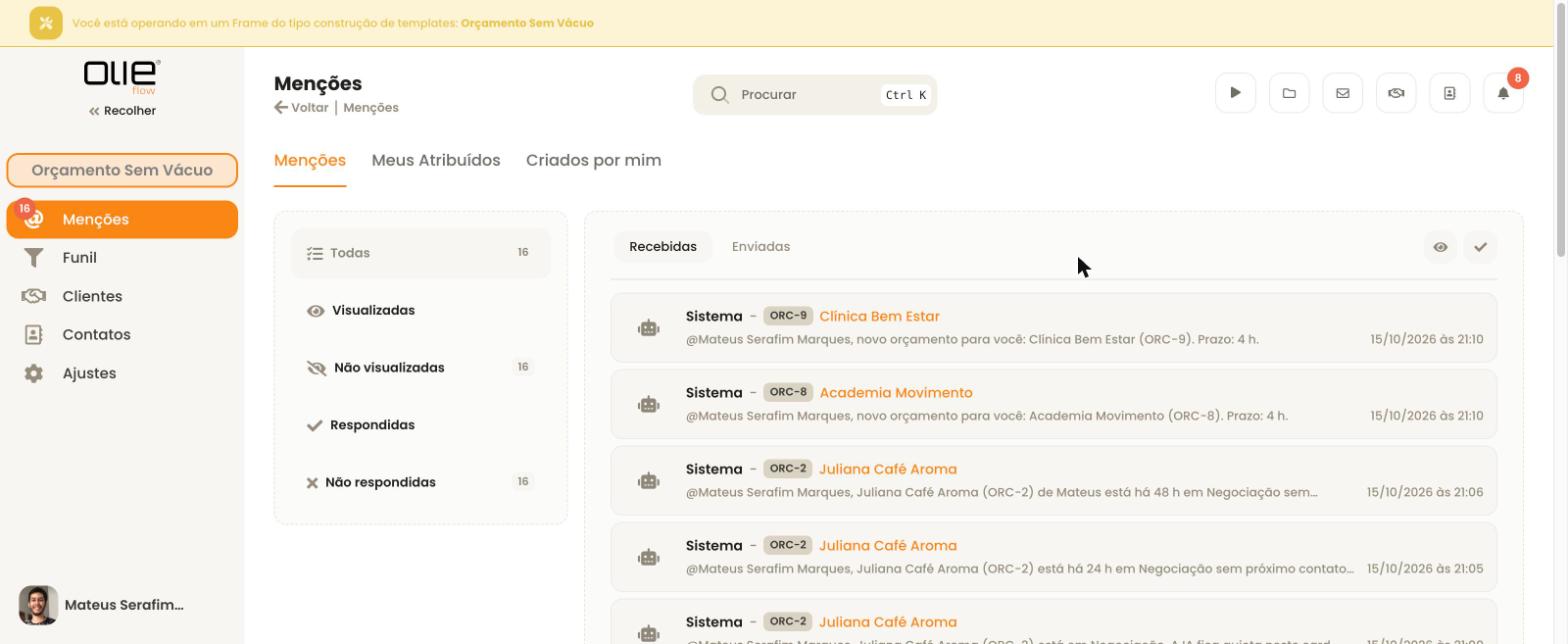Switch to the Enviadas tab

(x=761, y=247)
